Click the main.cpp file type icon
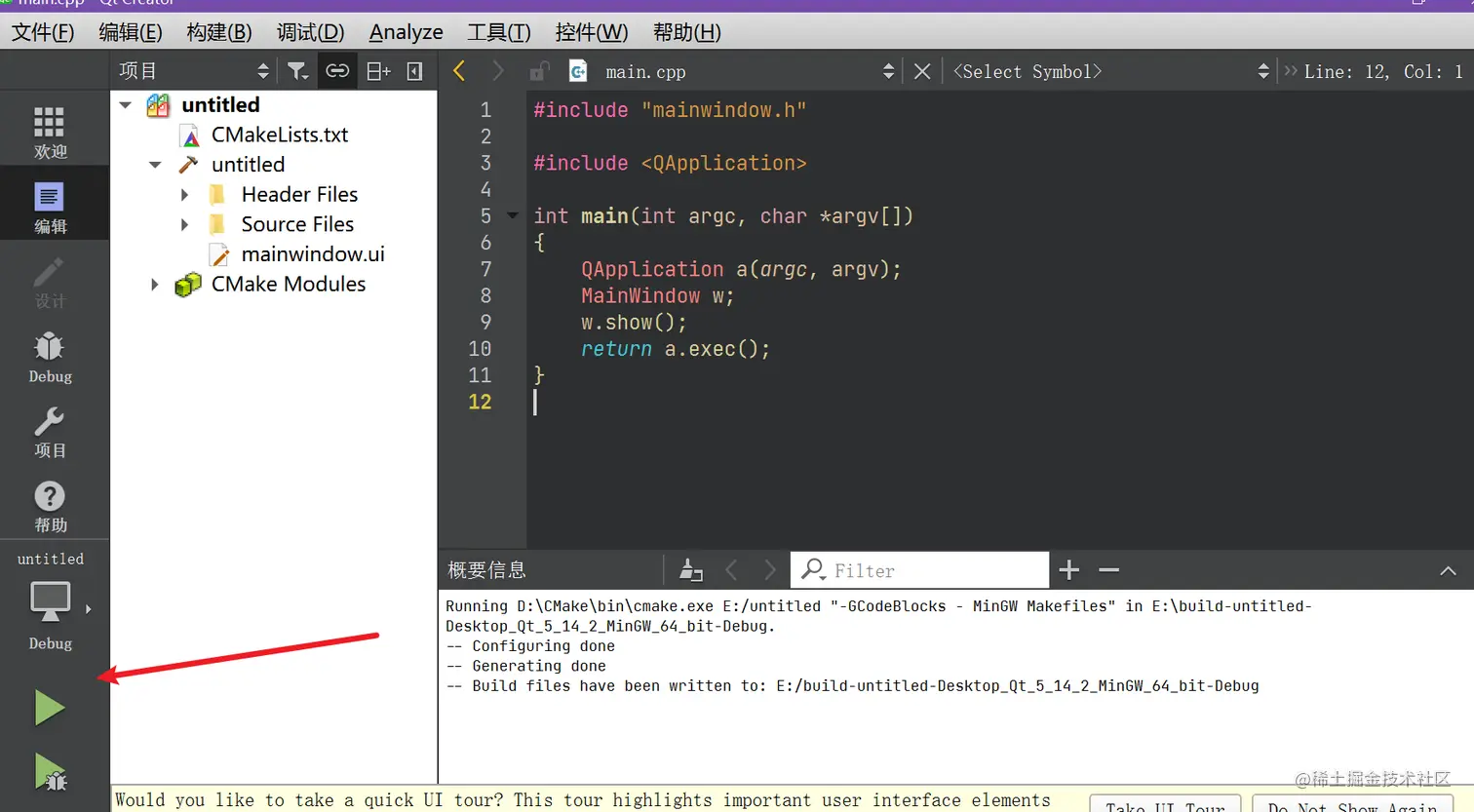 pyautogui.click(x=578, y=71)
